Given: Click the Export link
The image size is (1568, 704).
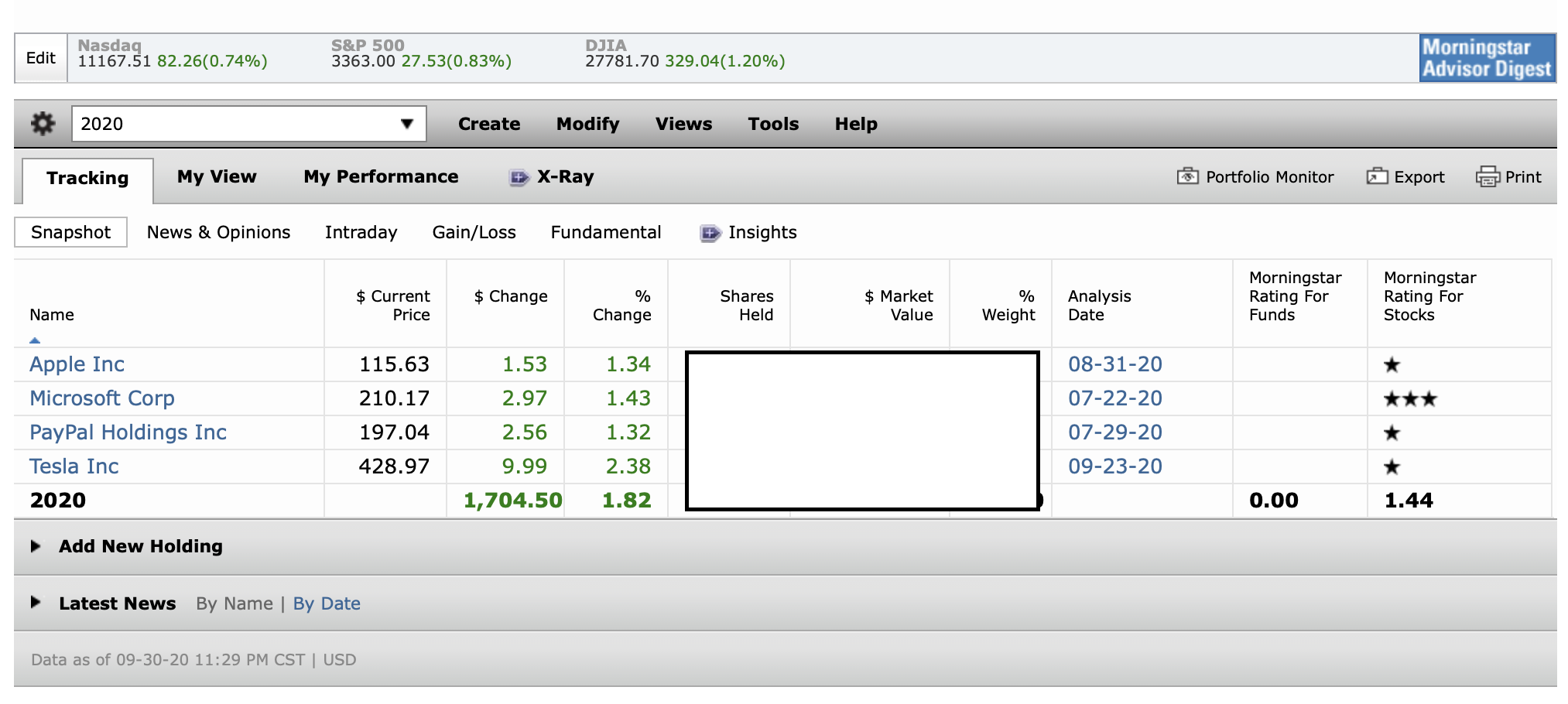Looking at the screenshot, I should 1419,177.
